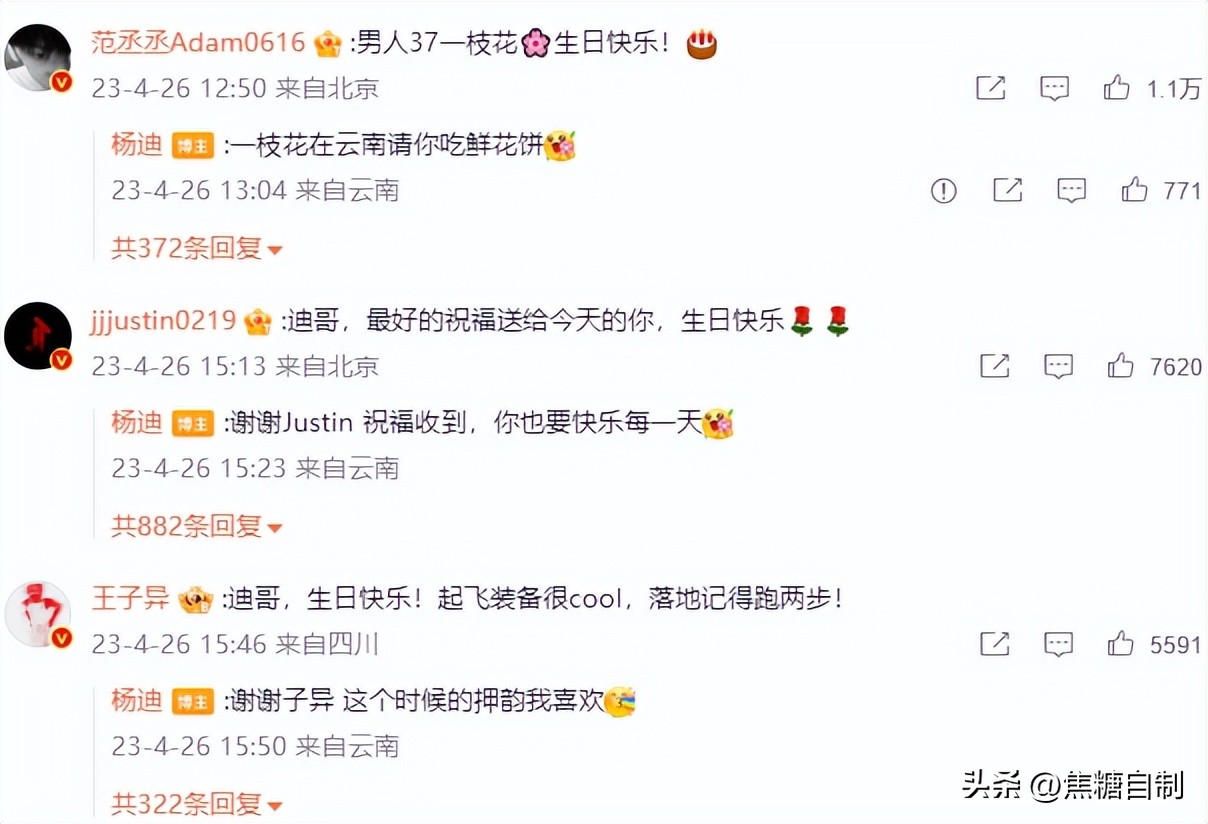
Task: Share jjjustin0219's comment
Action: [994, 366]
